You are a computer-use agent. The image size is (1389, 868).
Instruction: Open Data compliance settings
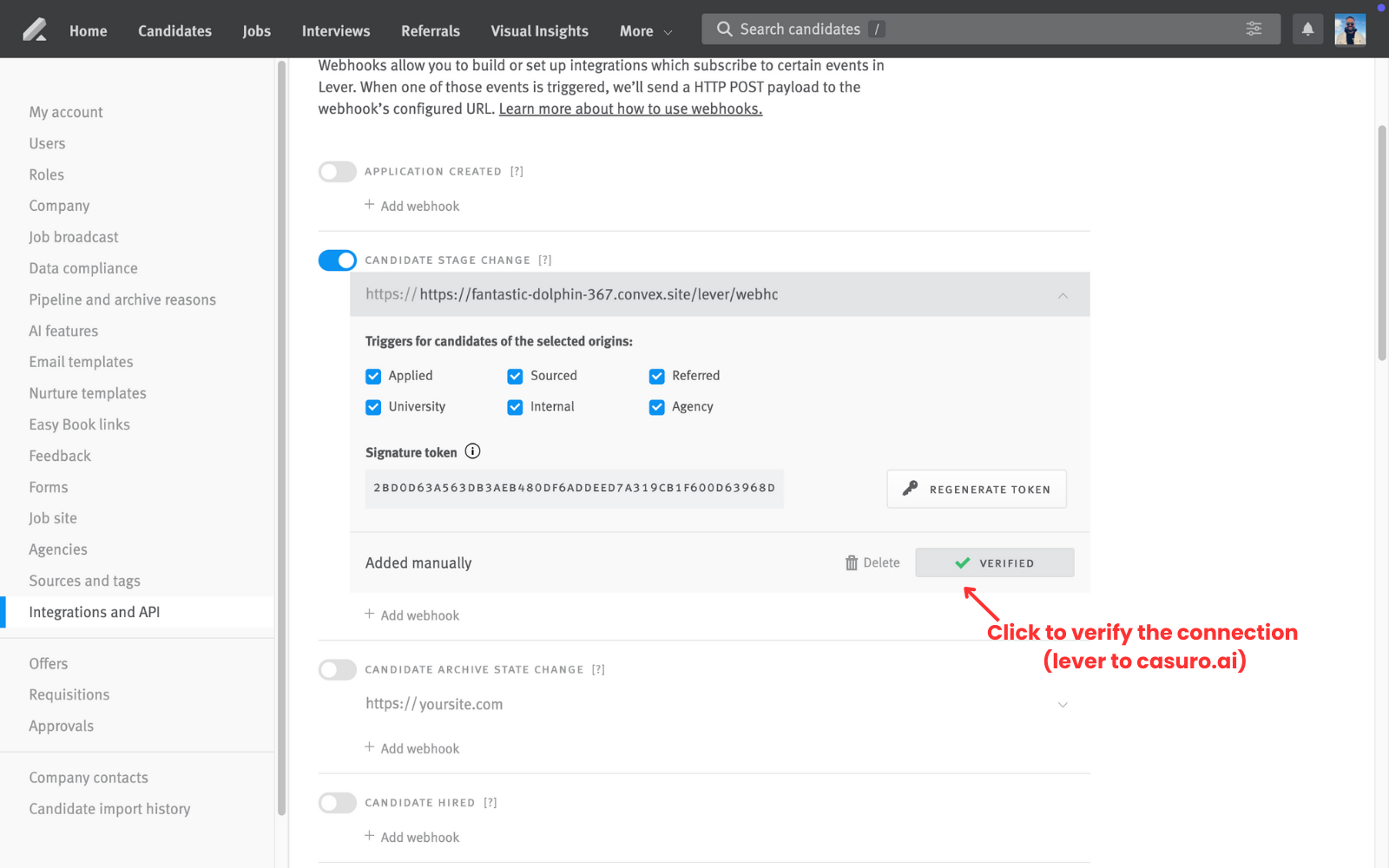click(x=83, y=268)
